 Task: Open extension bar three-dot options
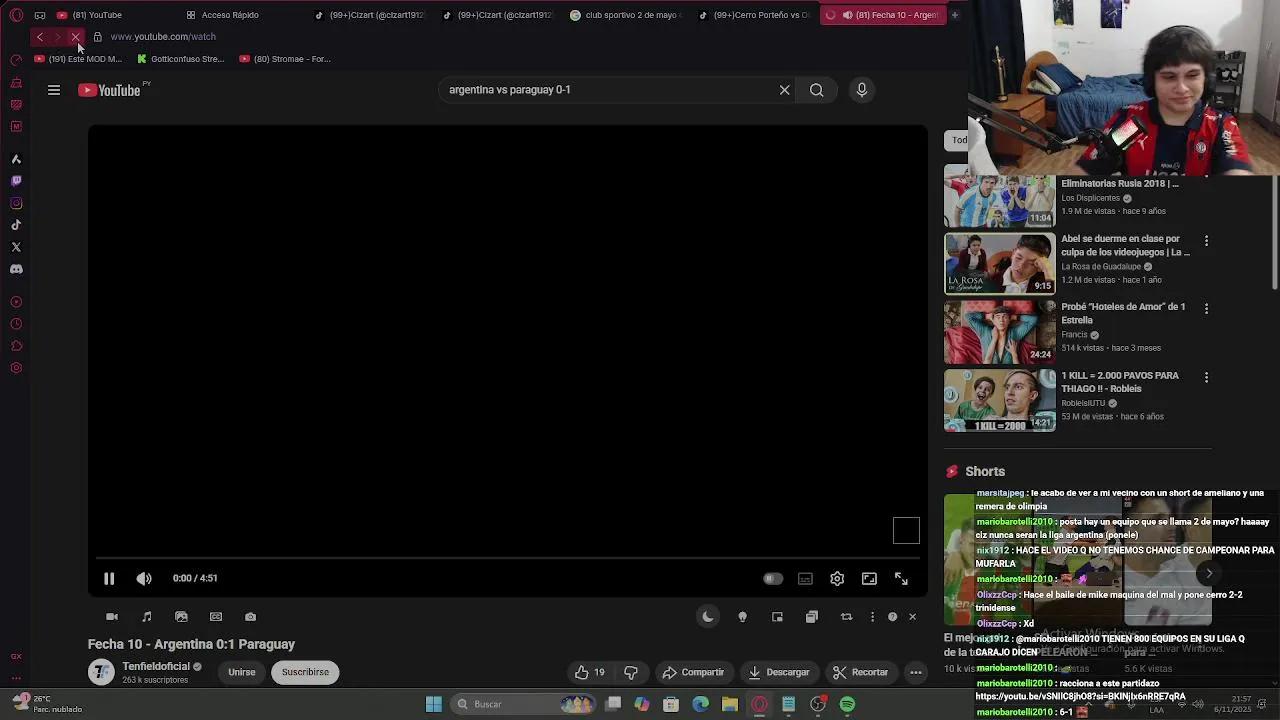[872, 617]
